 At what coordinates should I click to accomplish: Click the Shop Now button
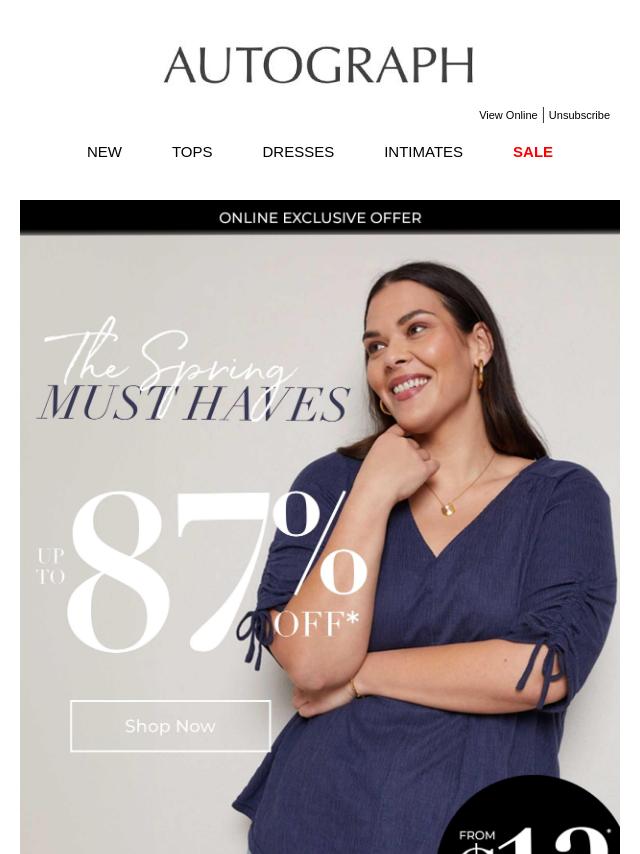[170, 726]
